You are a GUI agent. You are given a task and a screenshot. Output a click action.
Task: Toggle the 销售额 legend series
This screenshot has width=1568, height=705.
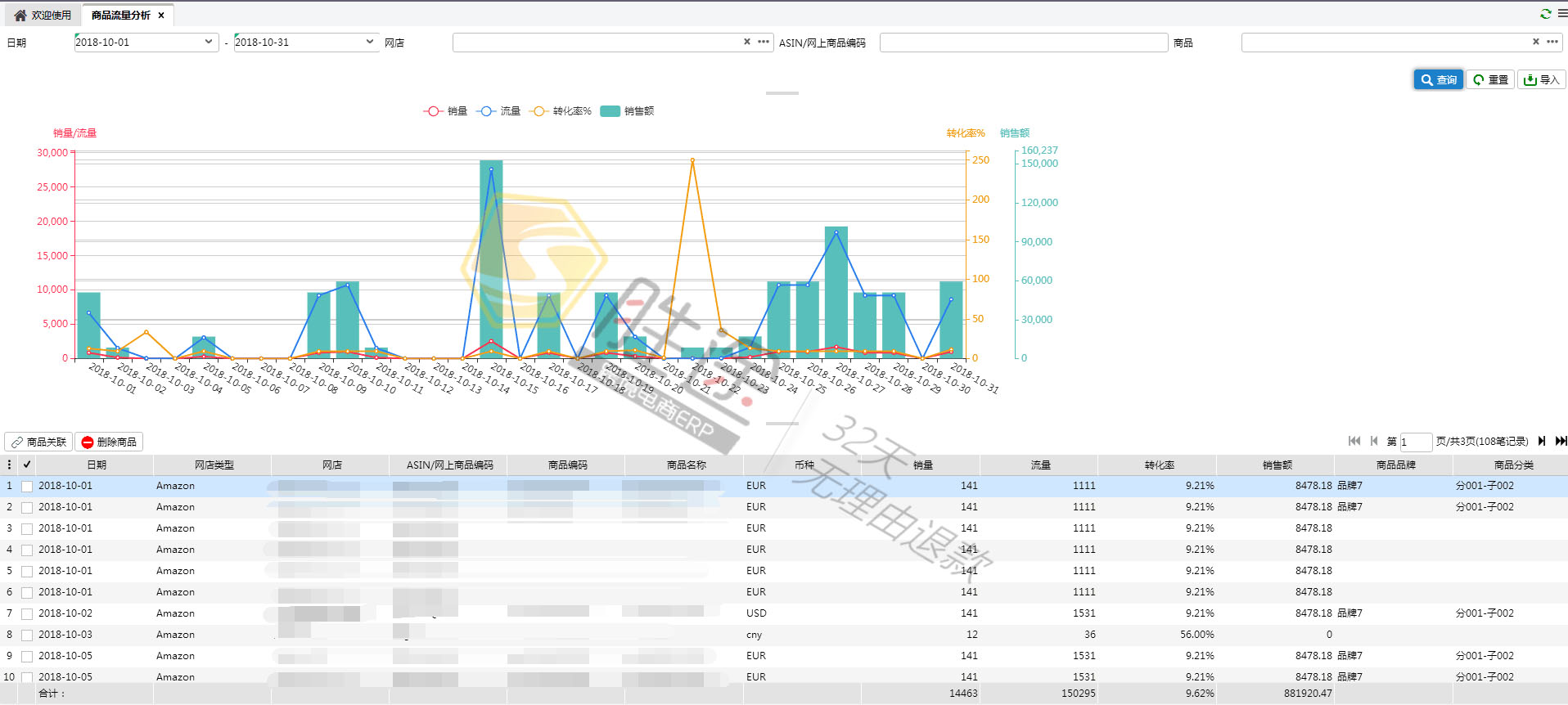[x=627, y=111]
